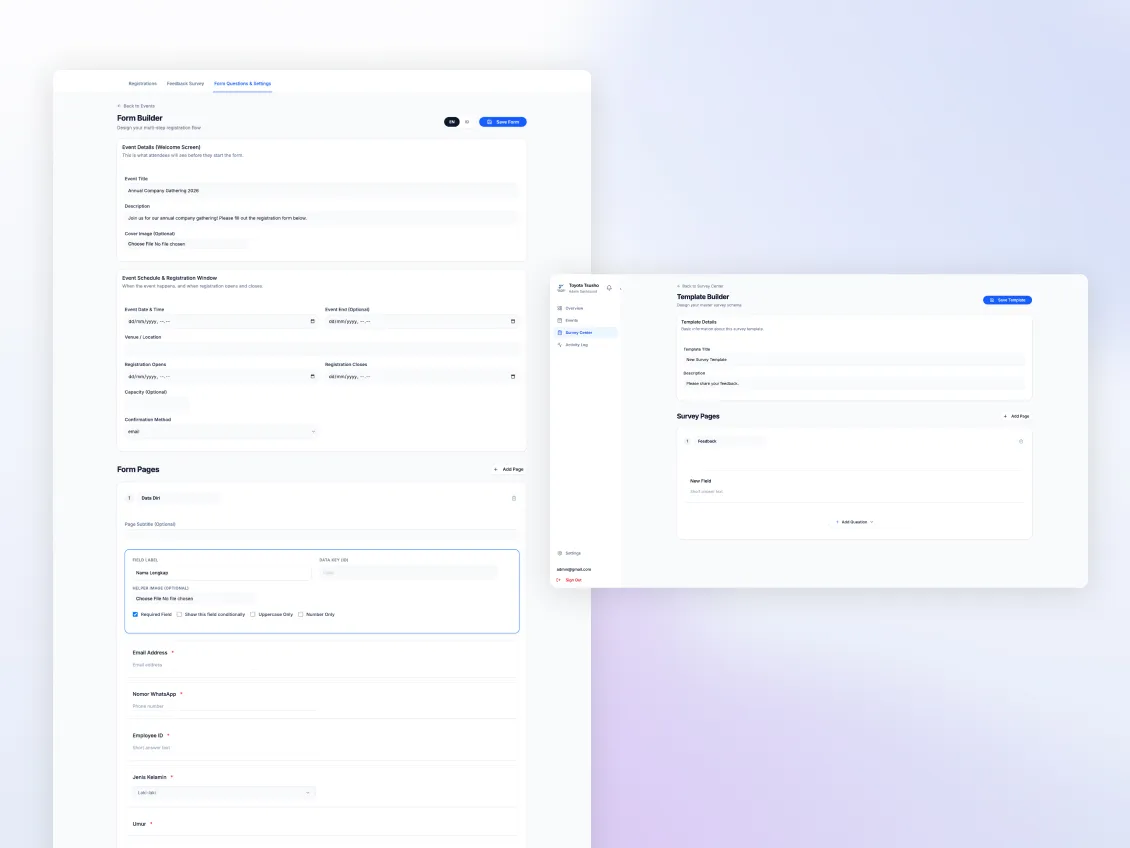Switch form language to EN
The width and height of the screenshot is (1130, 848).
452,122
